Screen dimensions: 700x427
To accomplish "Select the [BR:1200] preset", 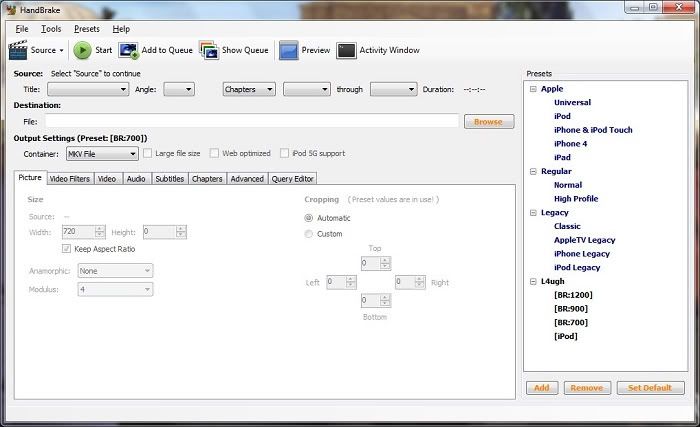I will [573, 295].
